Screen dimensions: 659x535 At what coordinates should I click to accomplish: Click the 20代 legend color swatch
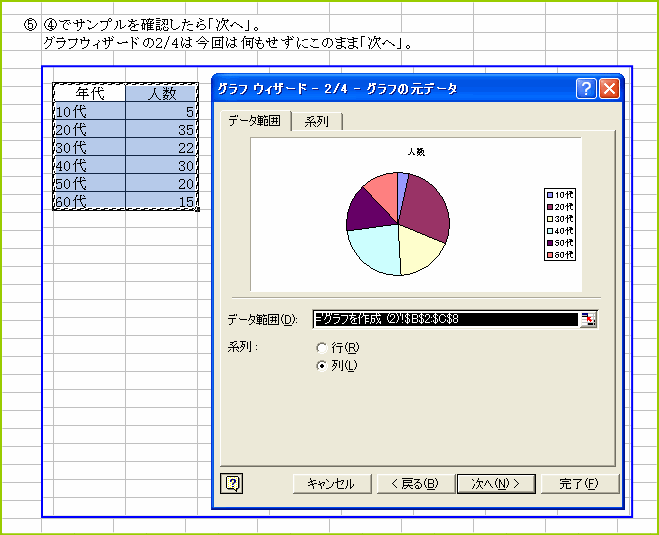[x=550, y=207]
